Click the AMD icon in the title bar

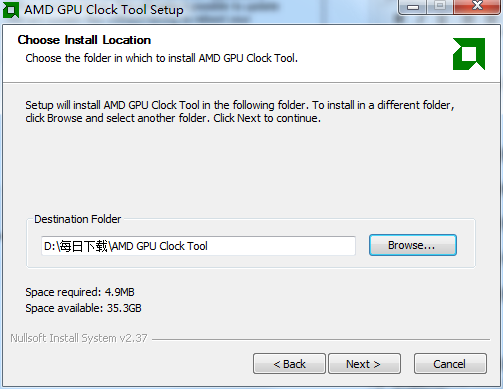11,10
